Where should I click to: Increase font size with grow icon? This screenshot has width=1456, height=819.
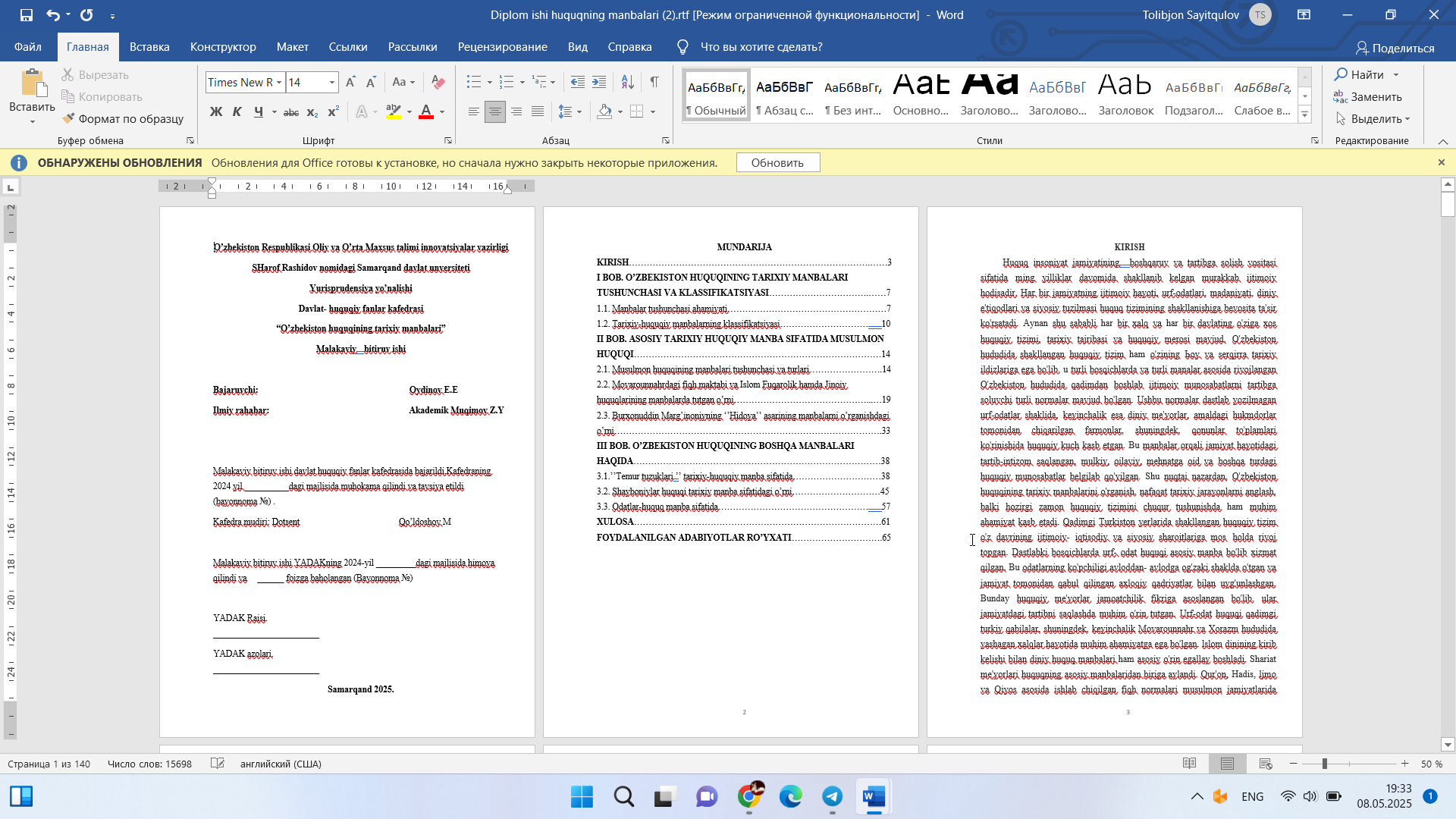(350, 82)
